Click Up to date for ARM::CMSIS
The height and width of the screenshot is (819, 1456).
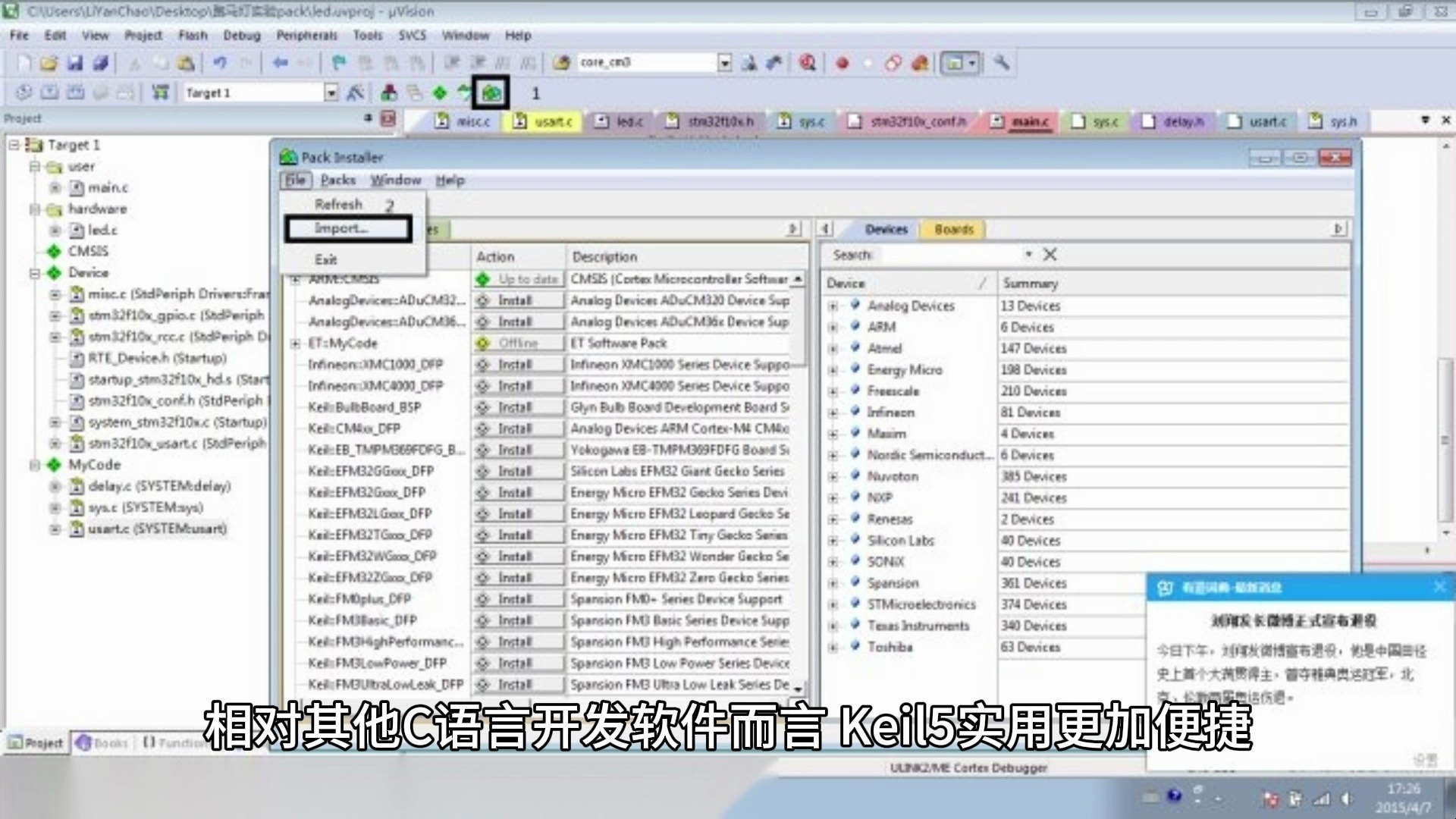pos(519,279)
